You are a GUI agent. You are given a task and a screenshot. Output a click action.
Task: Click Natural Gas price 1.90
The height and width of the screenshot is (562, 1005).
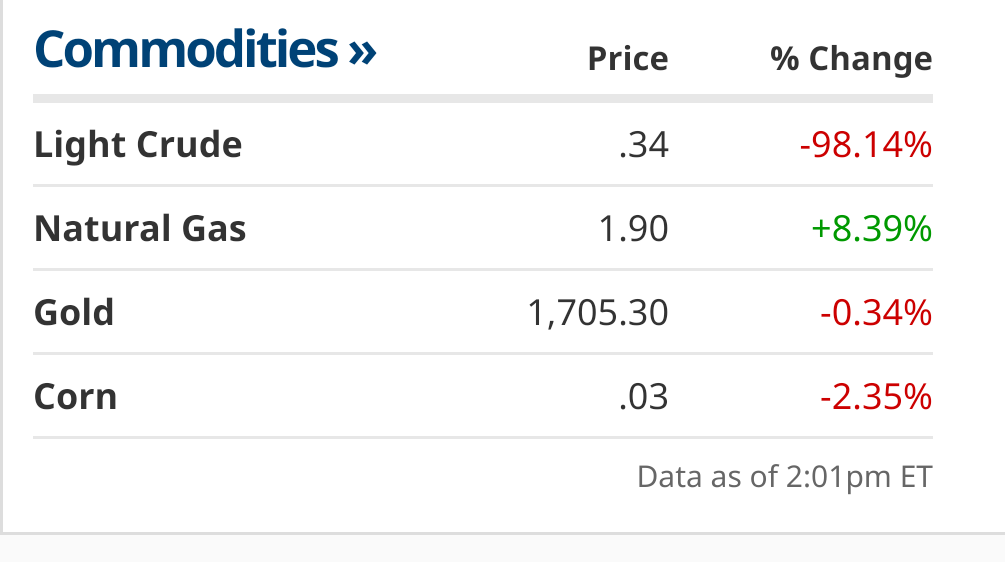(633, 229)
